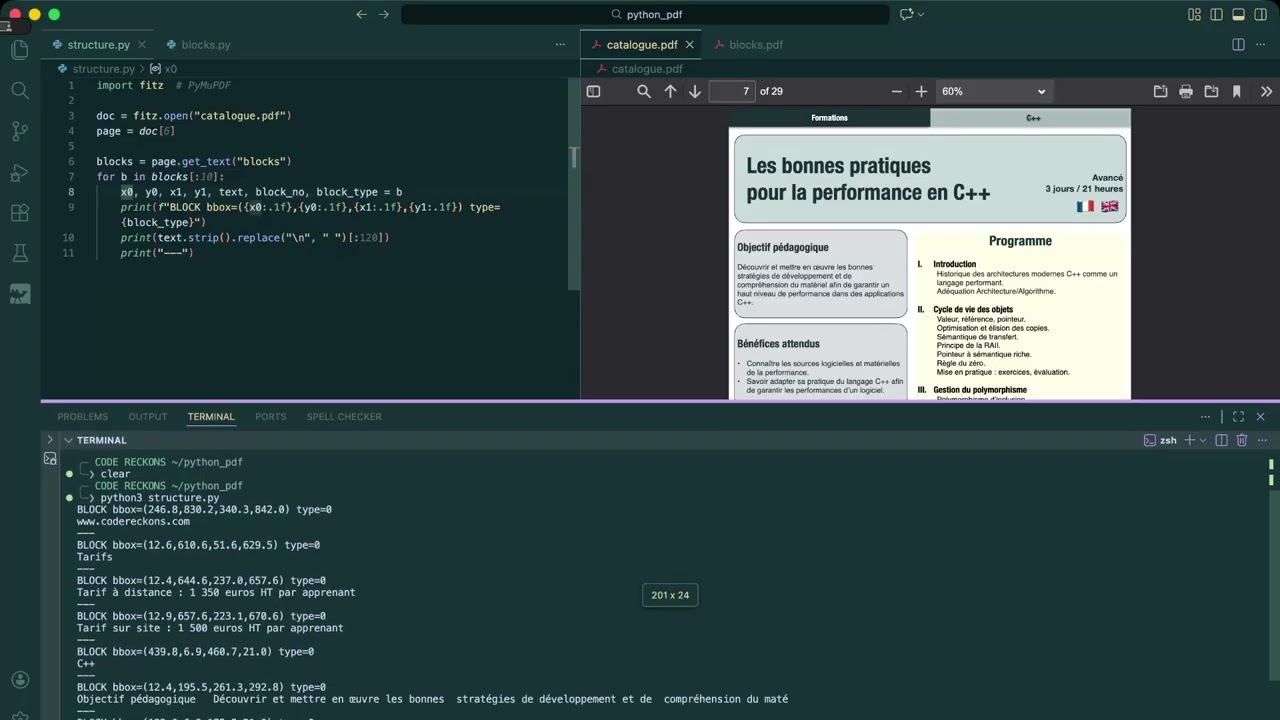This screenshot has width=1280, height=720.
Task: Open the Extensions view
Action: (19, 213)
